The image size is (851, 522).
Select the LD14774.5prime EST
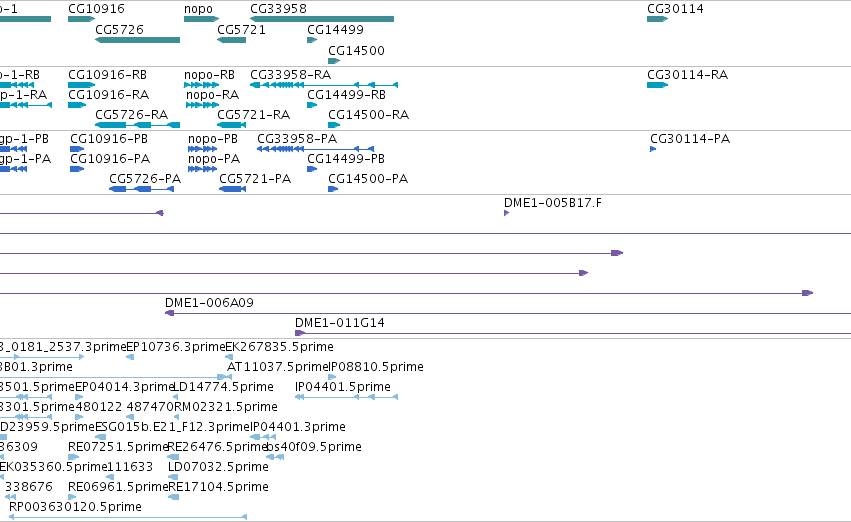(176, 397)
